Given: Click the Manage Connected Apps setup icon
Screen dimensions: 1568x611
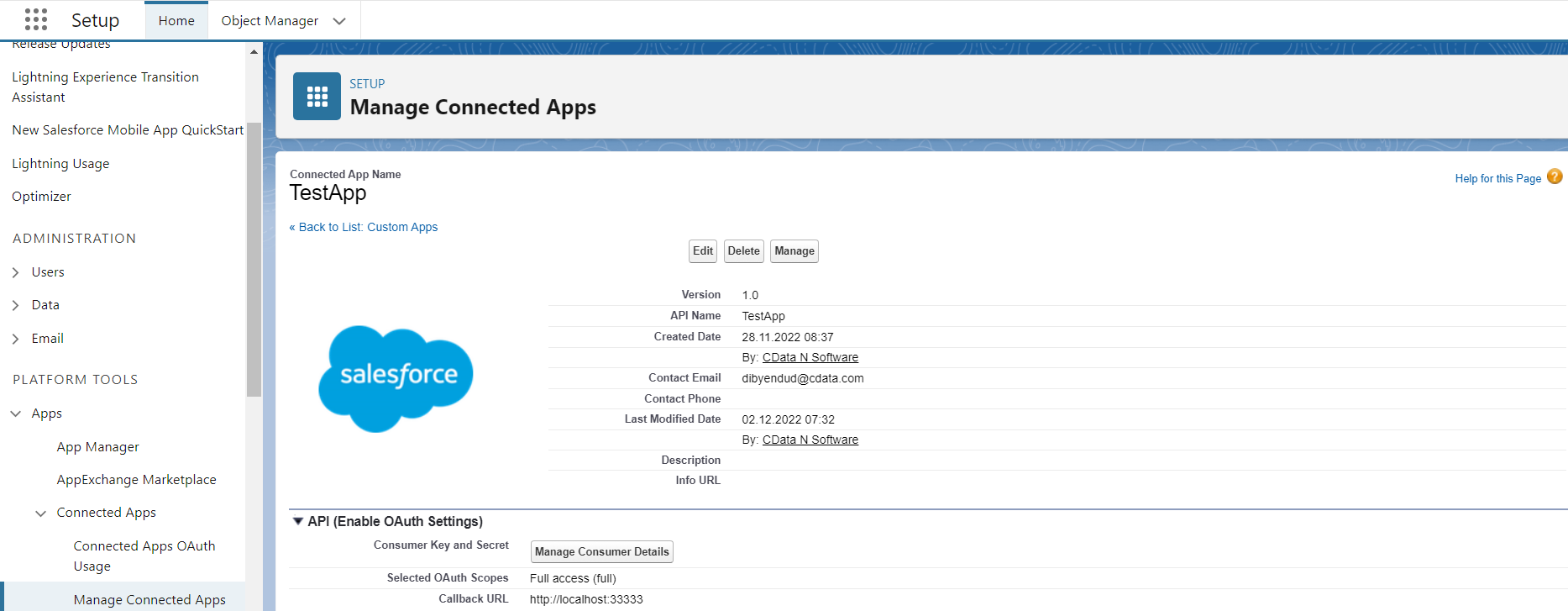Looking at the screenshot, I should [317, 97].
